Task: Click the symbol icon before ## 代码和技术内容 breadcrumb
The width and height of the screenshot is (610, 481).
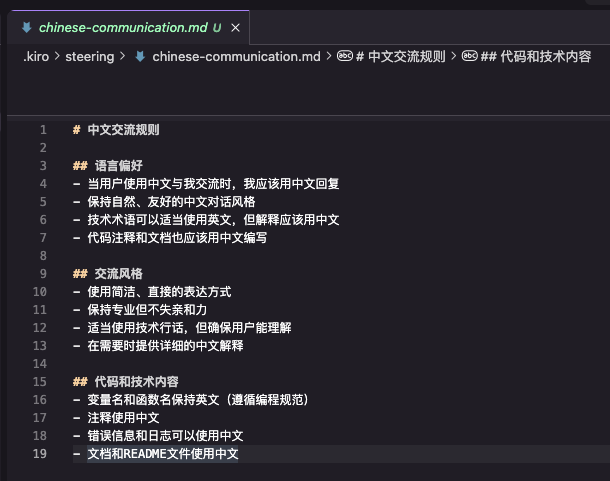Action: (x=469, y=57)
